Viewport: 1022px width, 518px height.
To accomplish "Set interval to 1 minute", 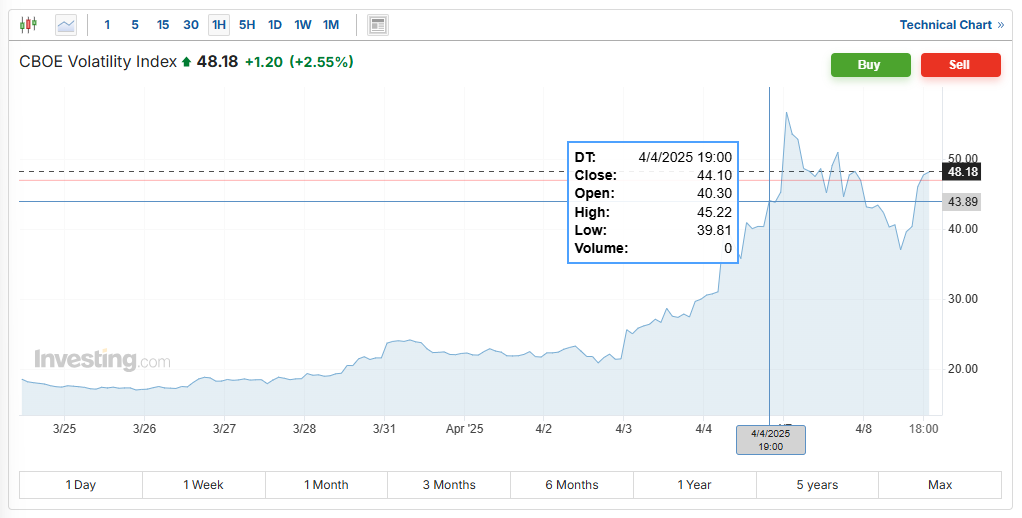I will pos(107,25).
